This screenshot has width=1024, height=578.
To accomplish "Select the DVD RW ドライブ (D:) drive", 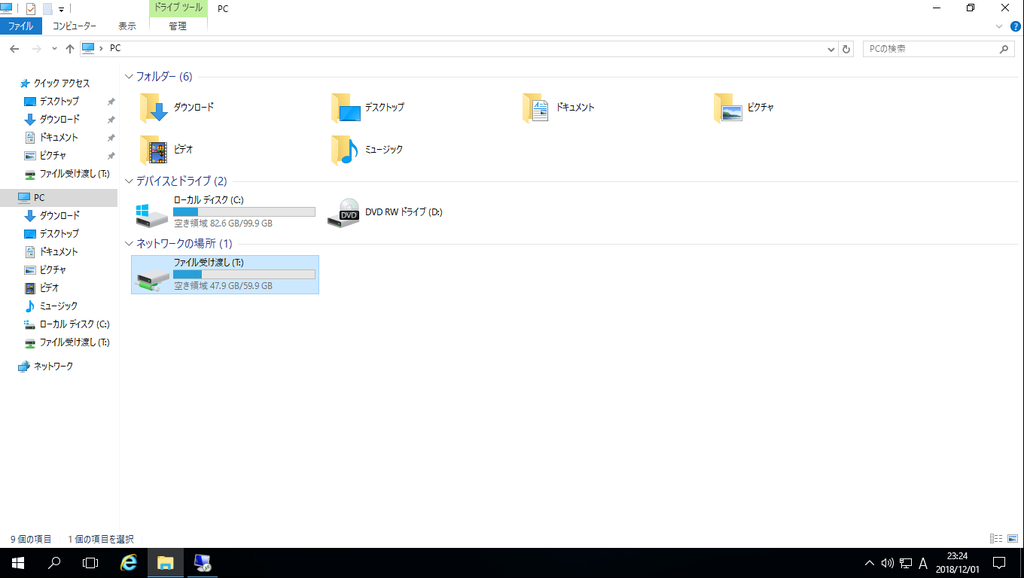I will coord(385,212).
